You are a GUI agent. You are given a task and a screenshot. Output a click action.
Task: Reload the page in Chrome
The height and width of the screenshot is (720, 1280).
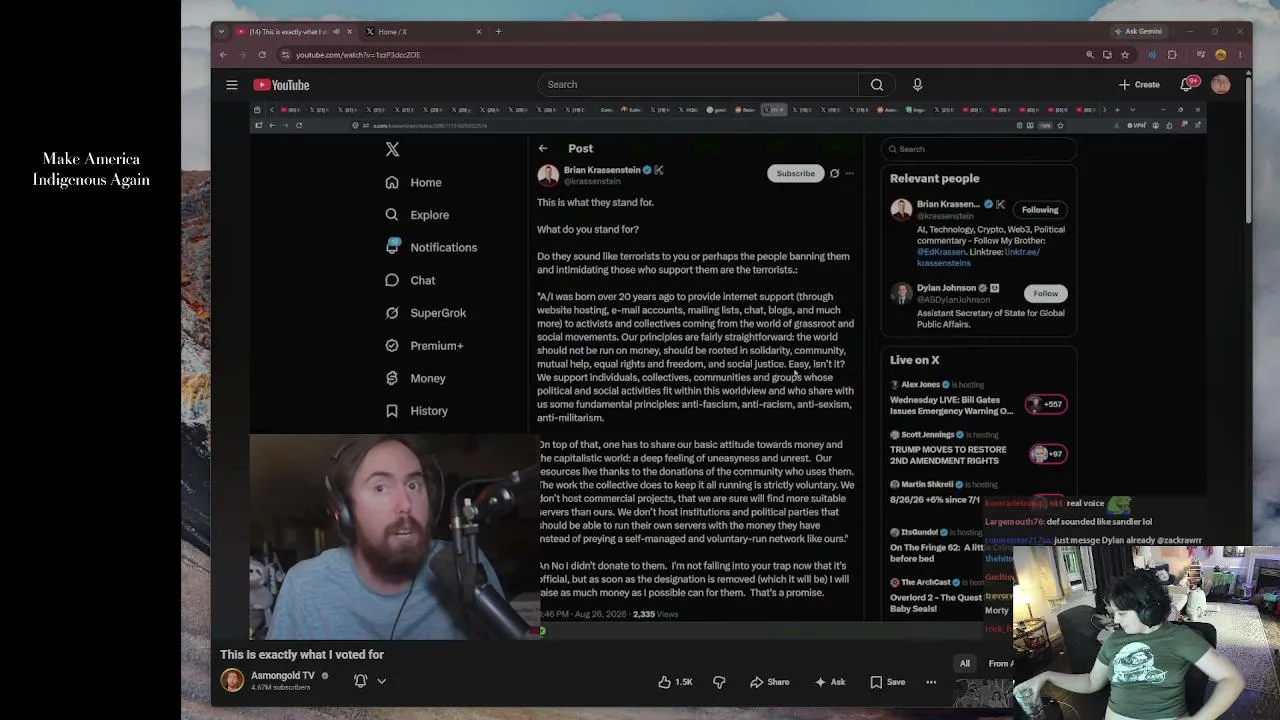point(262,55)
